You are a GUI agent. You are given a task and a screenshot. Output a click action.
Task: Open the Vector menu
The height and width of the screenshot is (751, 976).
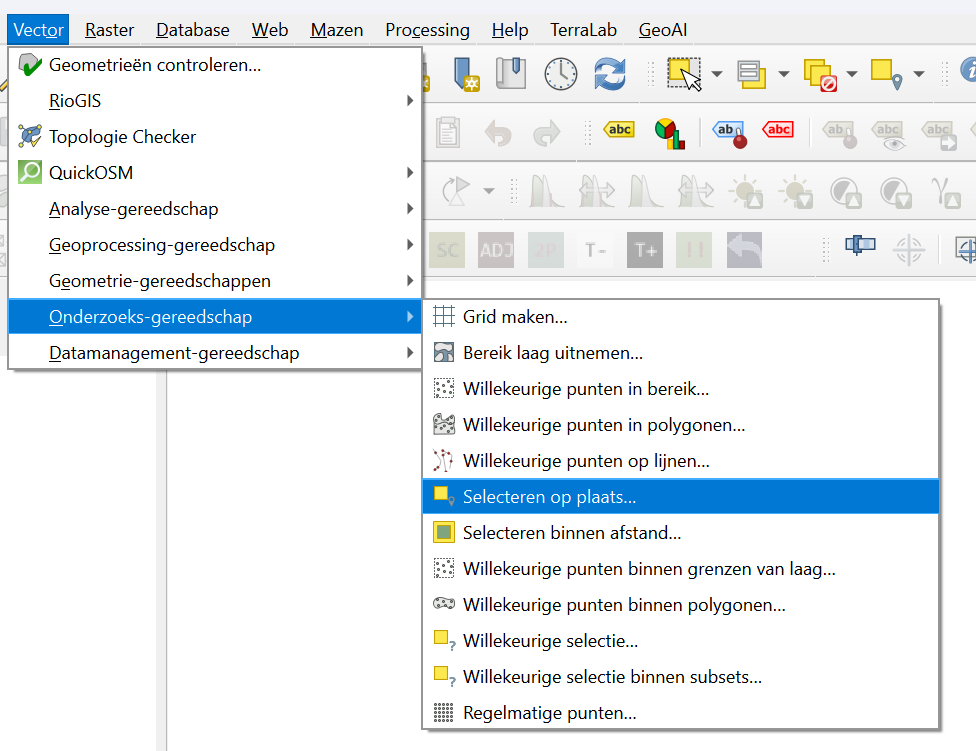click(38, 30)
